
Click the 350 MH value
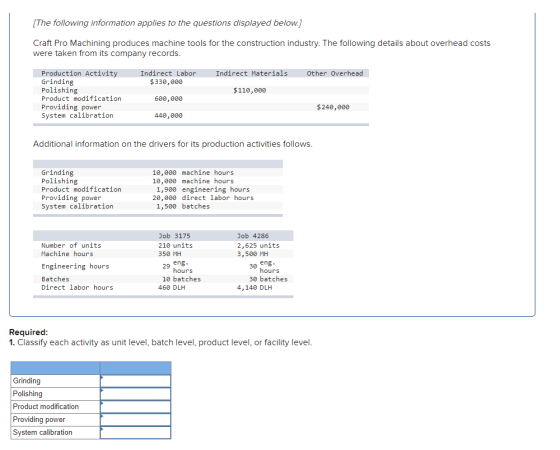click(170, 254)
